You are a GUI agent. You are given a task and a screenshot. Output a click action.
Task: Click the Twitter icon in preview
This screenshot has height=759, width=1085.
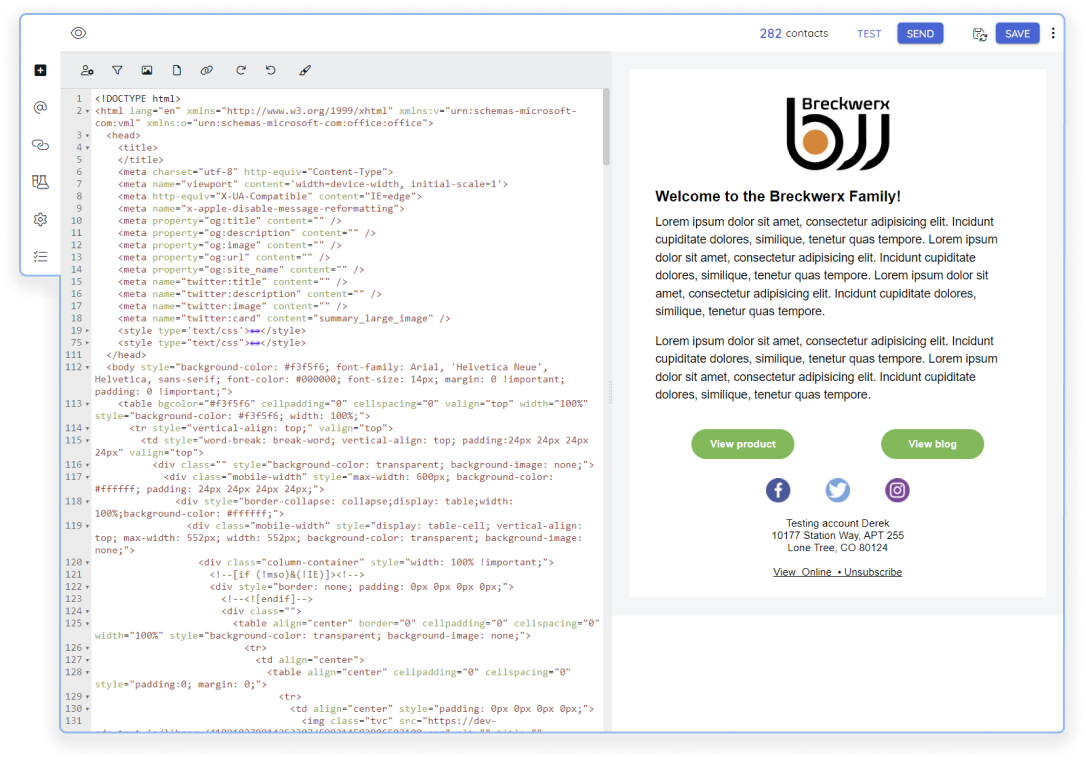coord(837,490)
